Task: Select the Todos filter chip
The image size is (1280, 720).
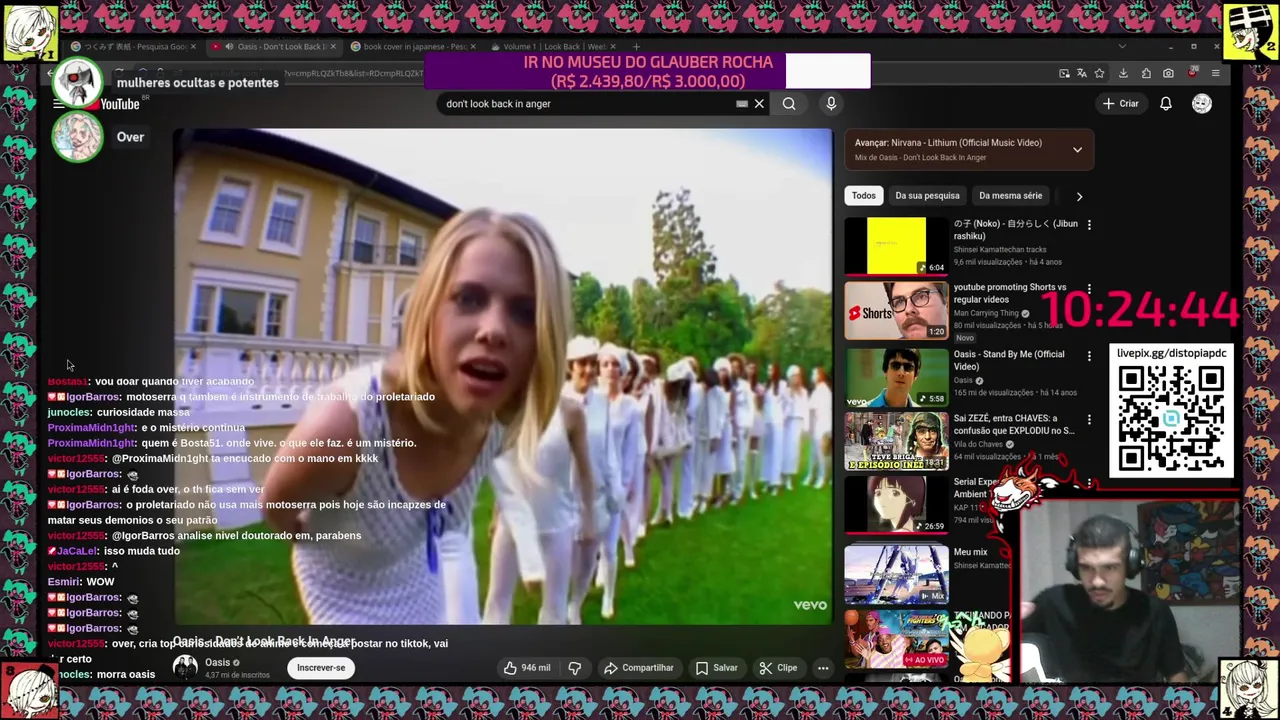Action: click(863, 196)
